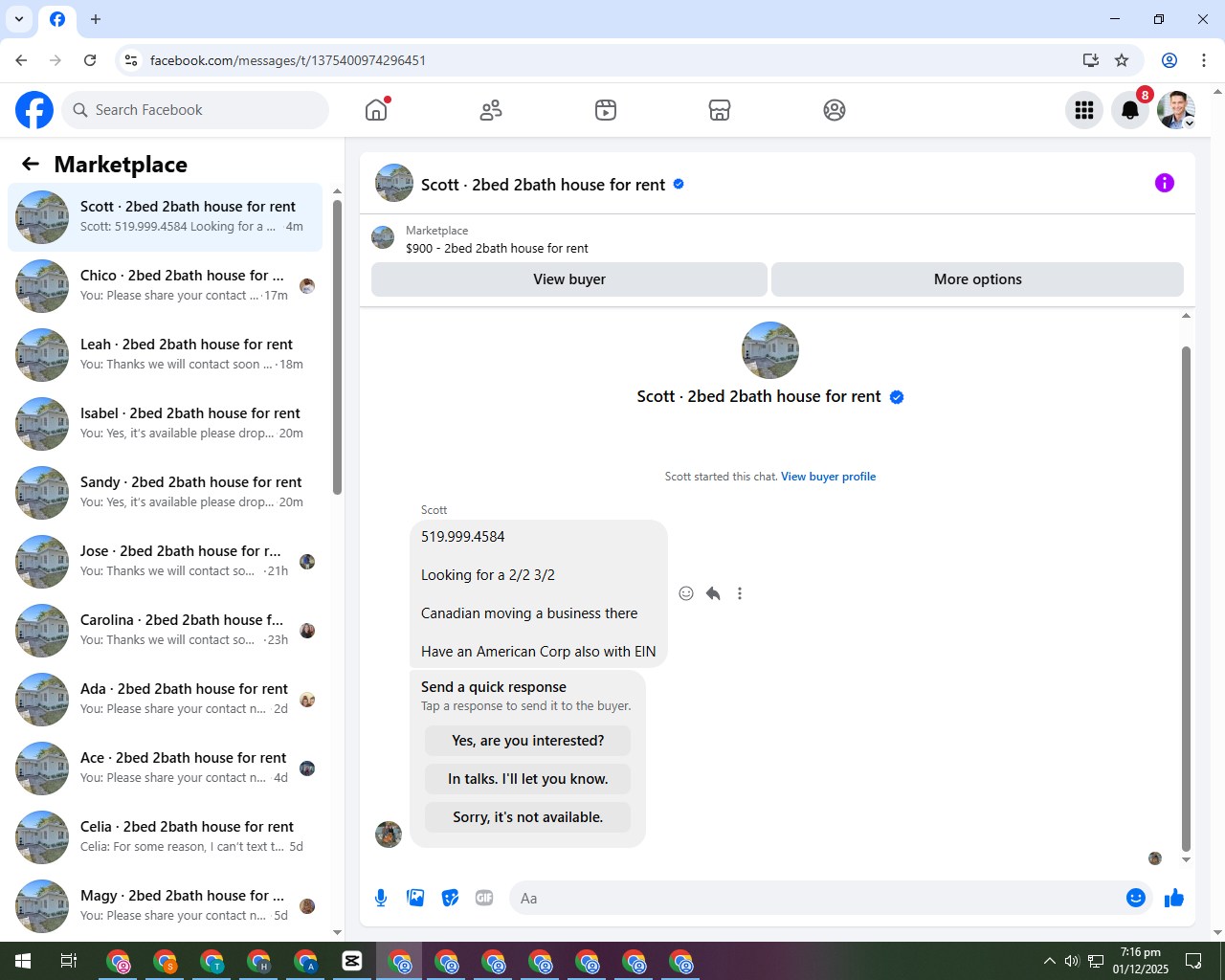
Task: Open the Windows notification center
Action: (1193, 961)
